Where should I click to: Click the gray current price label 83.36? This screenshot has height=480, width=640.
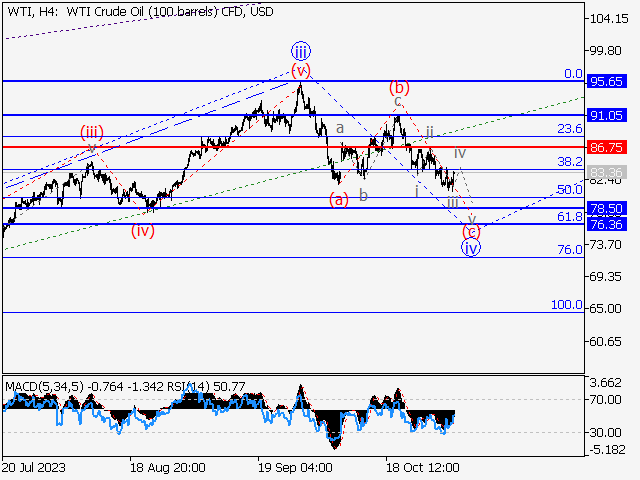click(x=607, y=172)
